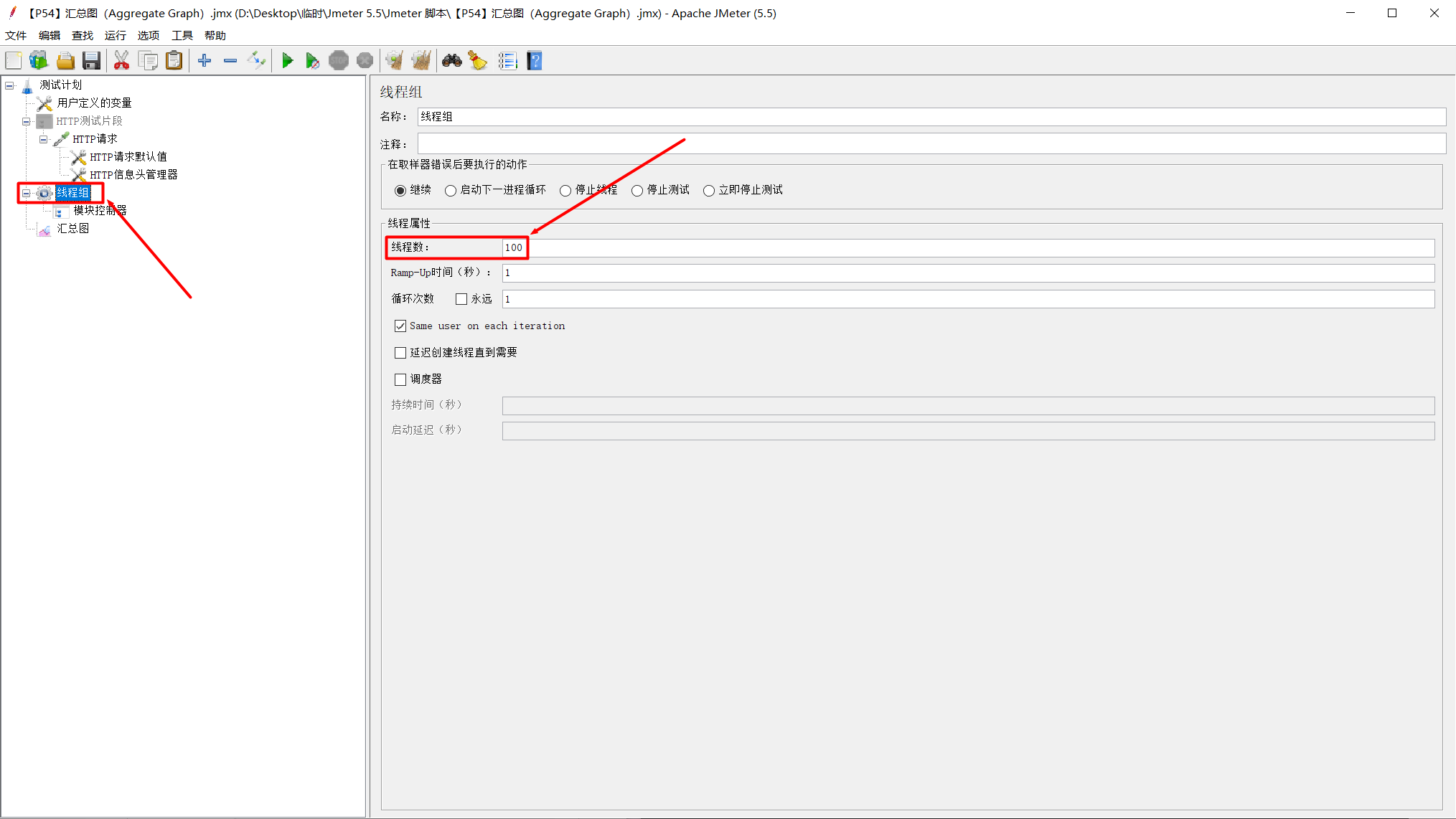Click the Ramp-Up时间 input field
1456x819 pixels.
tap(967, 273)
